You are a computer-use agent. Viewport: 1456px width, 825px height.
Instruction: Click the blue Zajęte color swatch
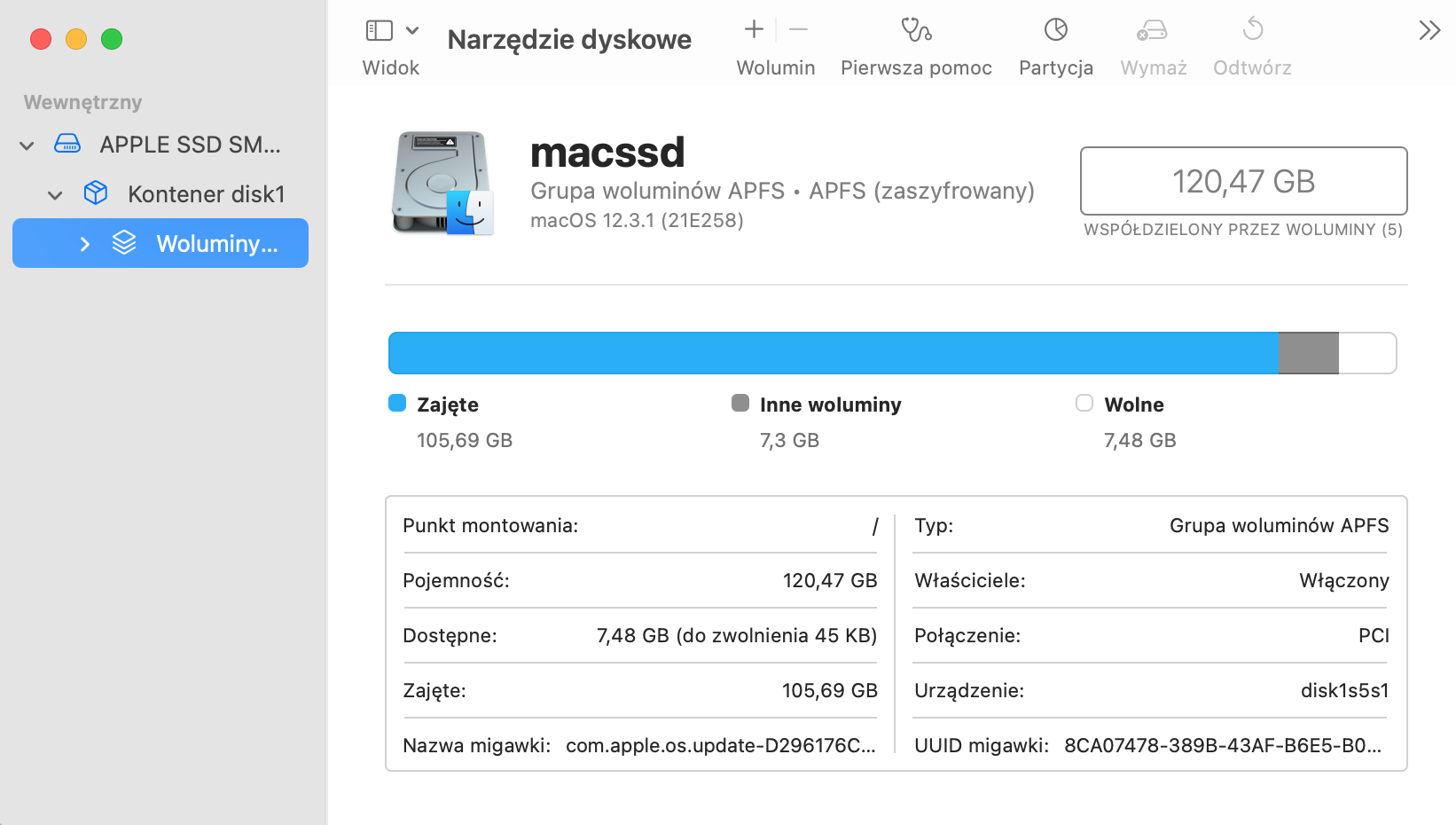[x=397, y=404]
